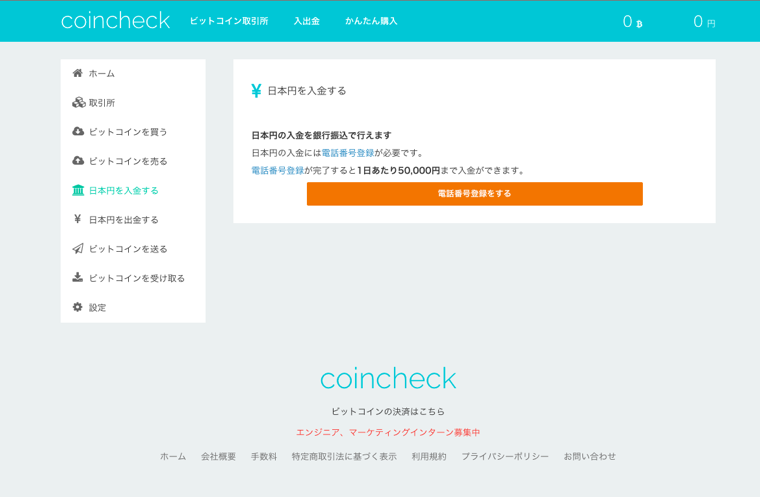The image size is (760, 497).
Task: Click the coins icon beside 取引所
Action: [79, 102]
